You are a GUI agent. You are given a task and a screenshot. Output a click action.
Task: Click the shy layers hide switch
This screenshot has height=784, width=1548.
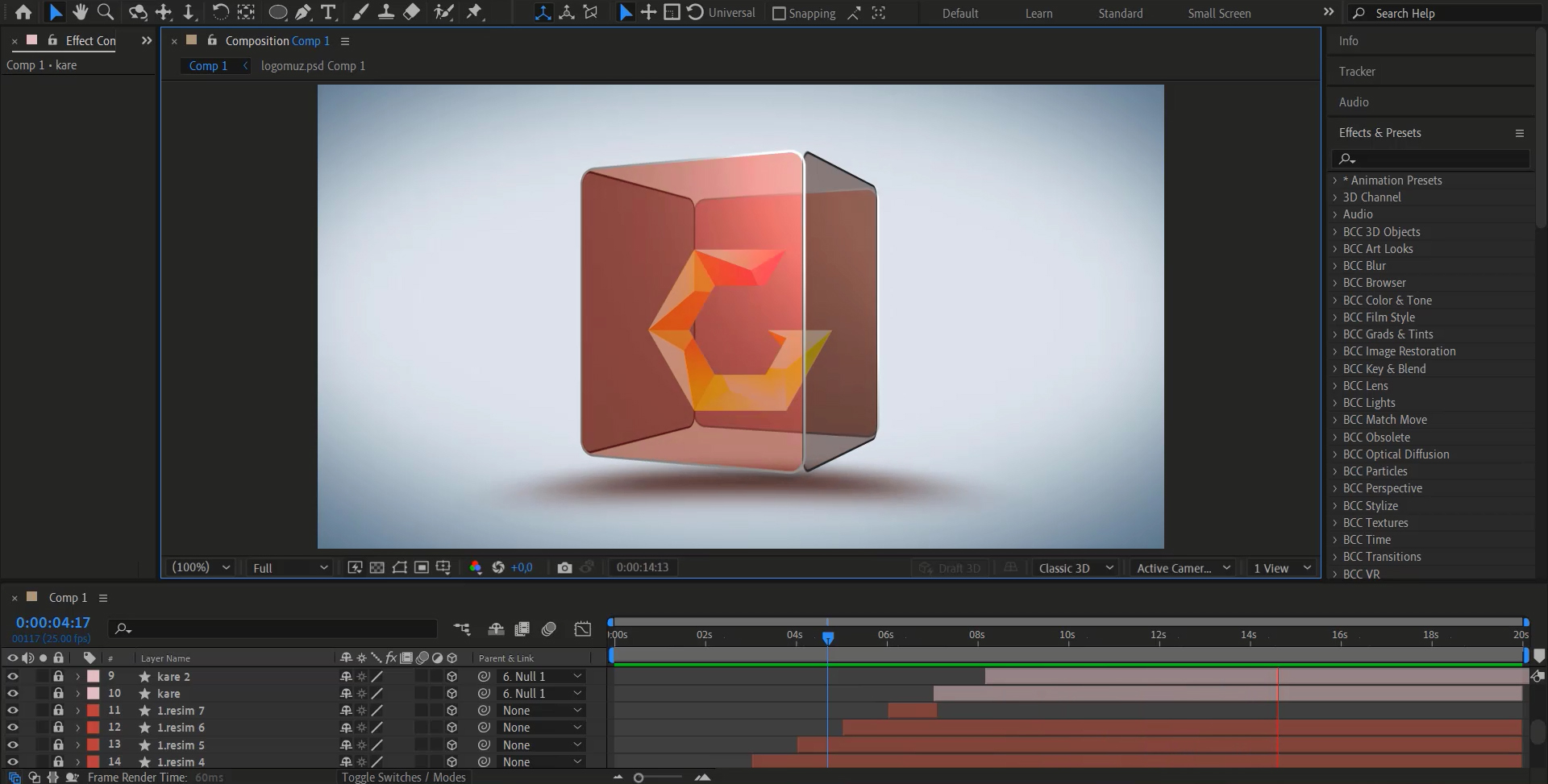click(496, 628)
